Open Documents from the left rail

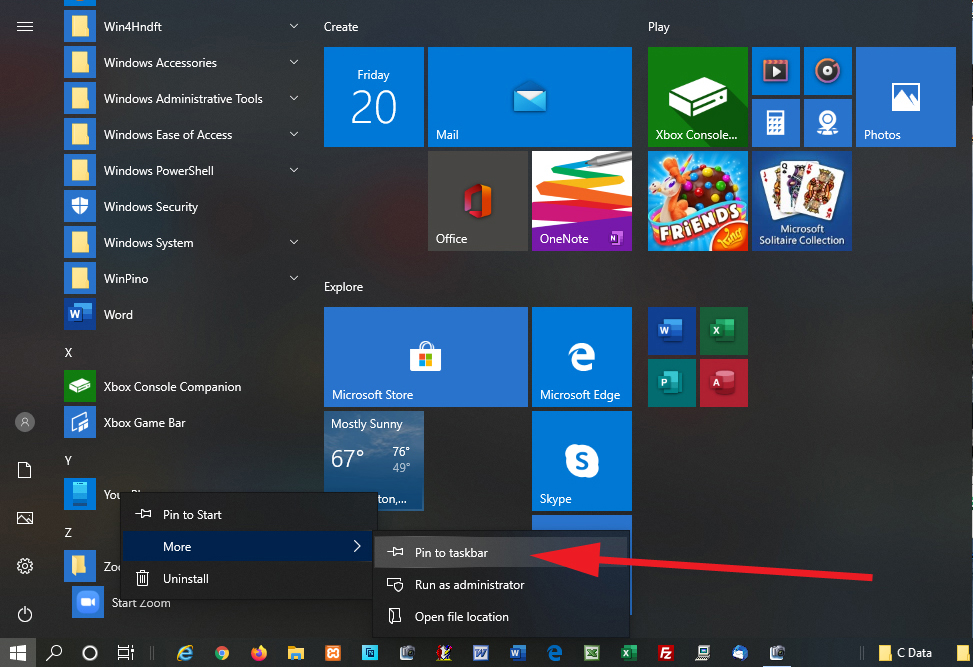click(x=25, y=470)
